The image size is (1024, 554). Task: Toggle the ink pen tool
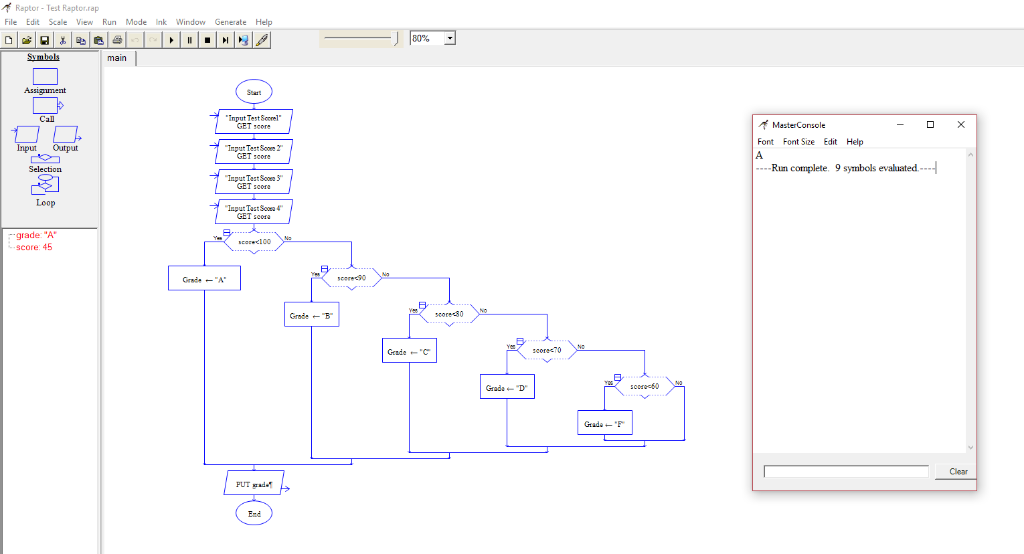[x=262, y=40]
